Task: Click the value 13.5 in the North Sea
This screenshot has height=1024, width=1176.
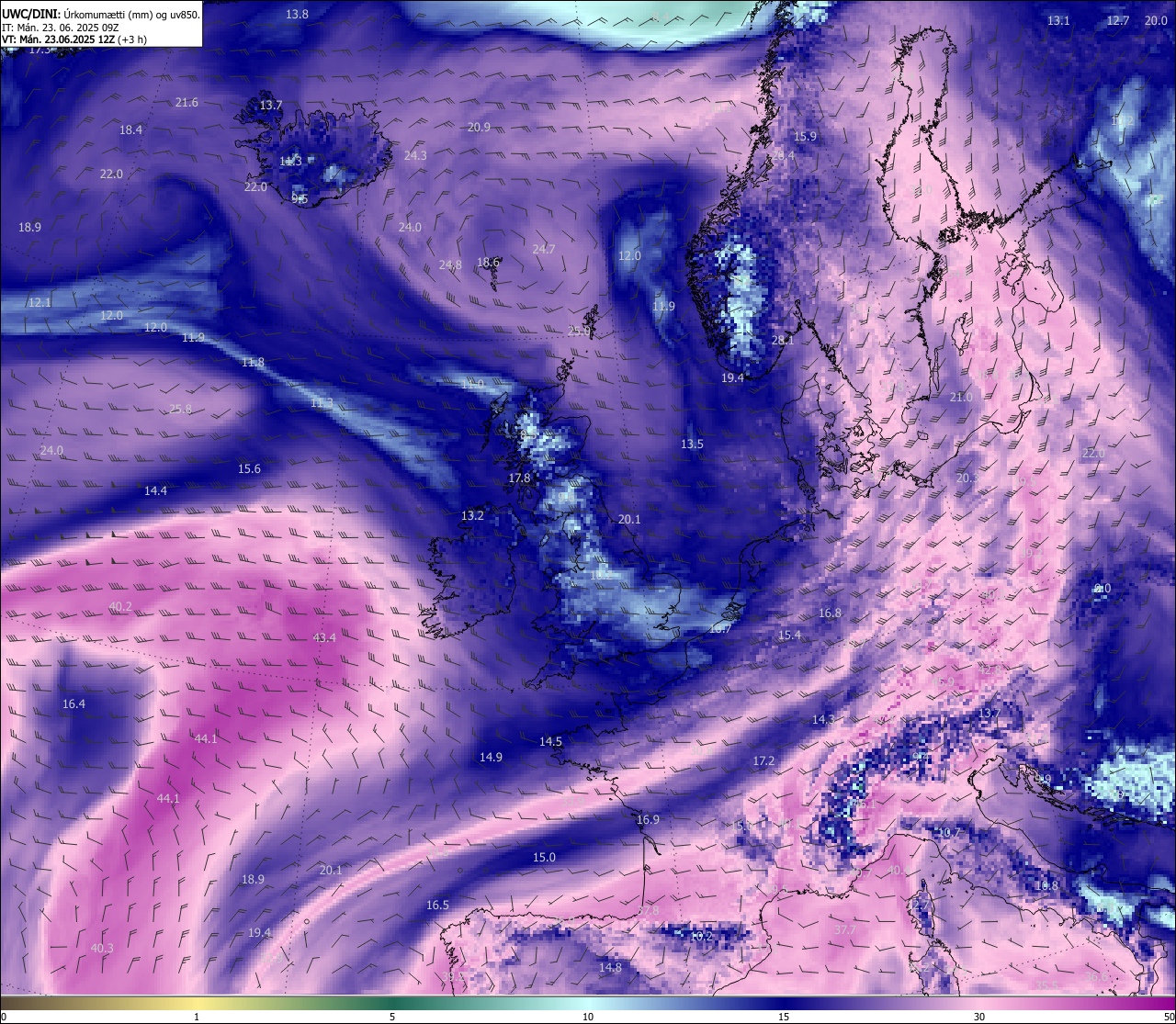Action: pyautogui.click(x=692, y=444)
